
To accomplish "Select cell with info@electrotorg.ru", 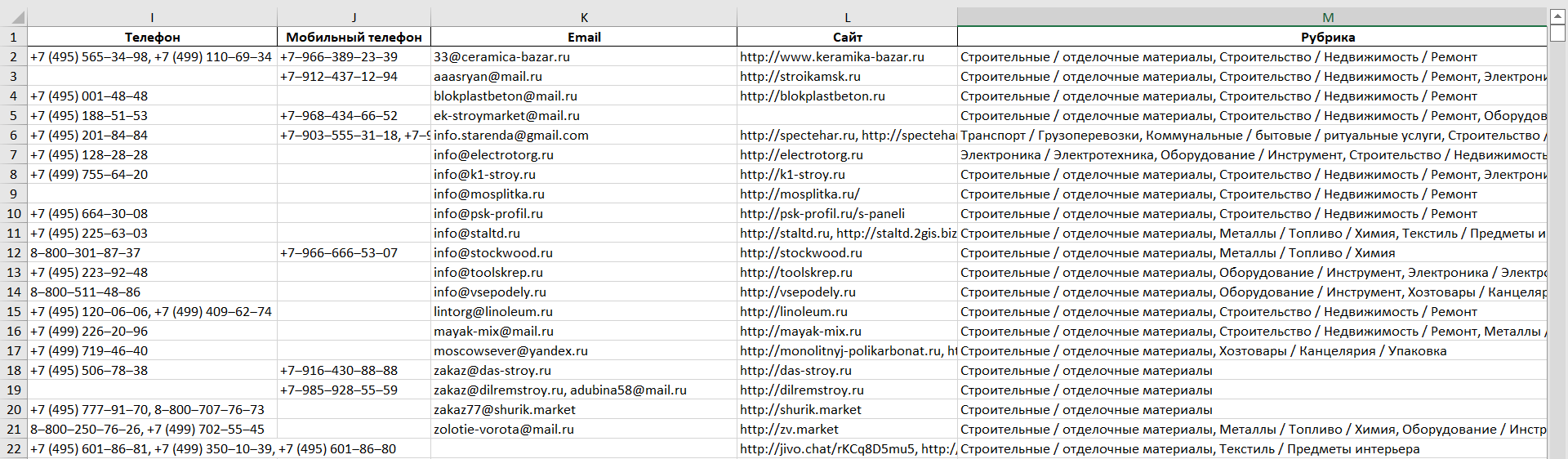I will coord(584,154).
